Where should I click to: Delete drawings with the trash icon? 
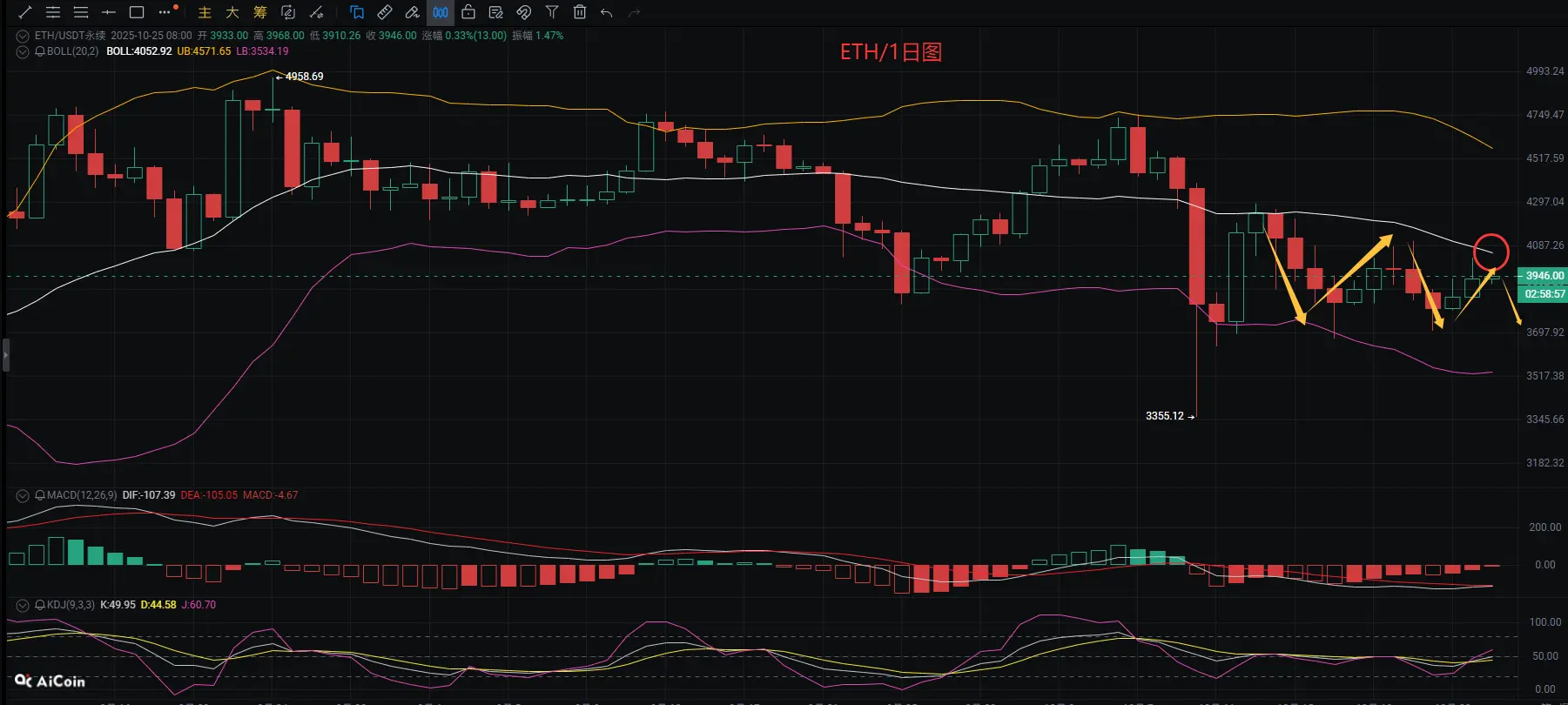(580, 12)
